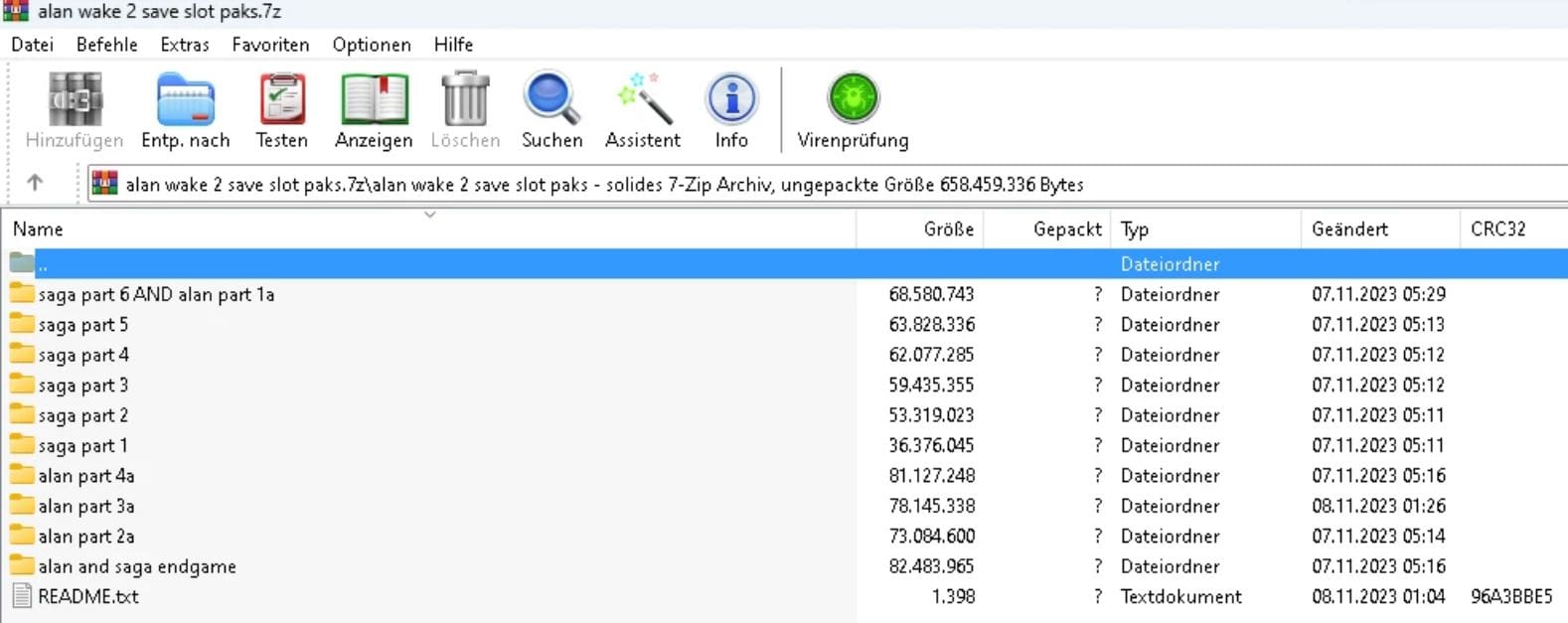Viewport: 1568px width, 623px height.
Task: Click README size value 1.398
Action: point(953,596)
